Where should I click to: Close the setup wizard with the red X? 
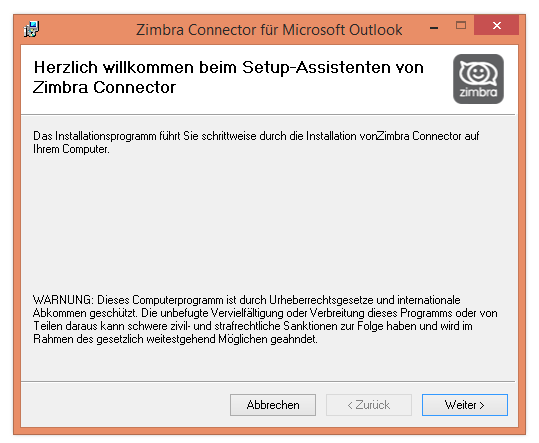coord(496,25)
